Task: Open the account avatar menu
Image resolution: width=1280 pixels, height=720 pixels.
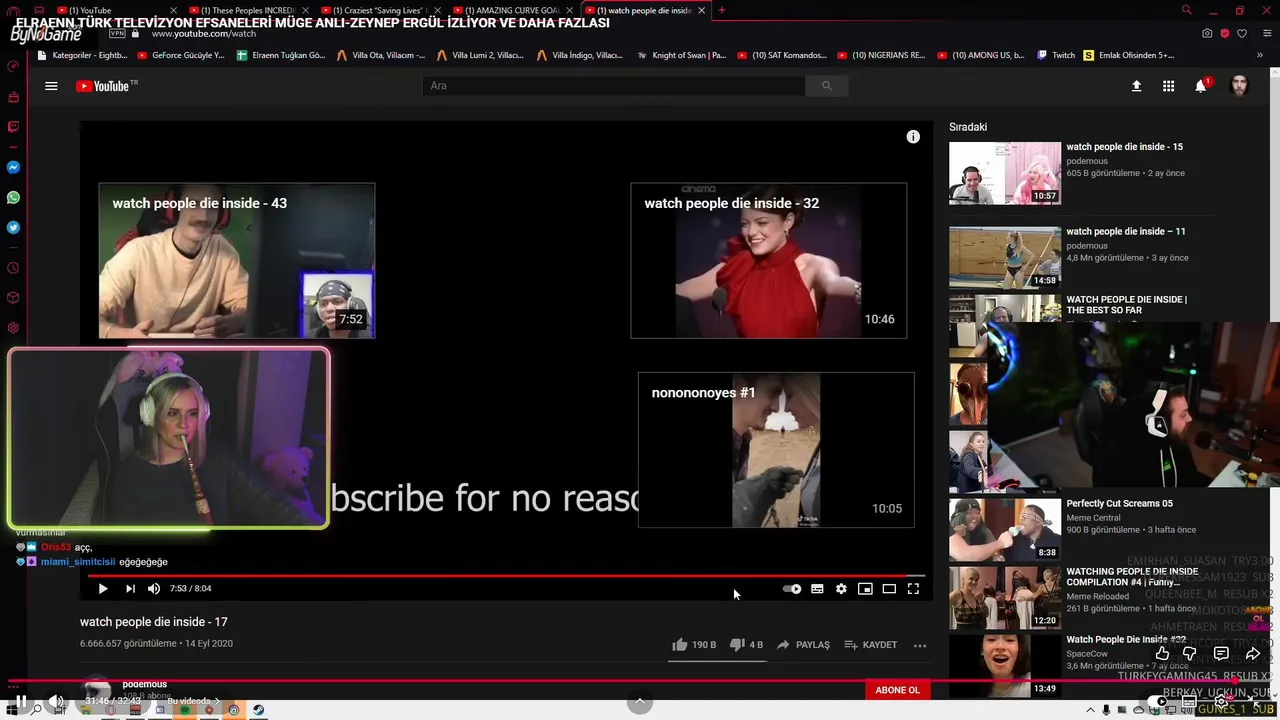Action: 1239,86
